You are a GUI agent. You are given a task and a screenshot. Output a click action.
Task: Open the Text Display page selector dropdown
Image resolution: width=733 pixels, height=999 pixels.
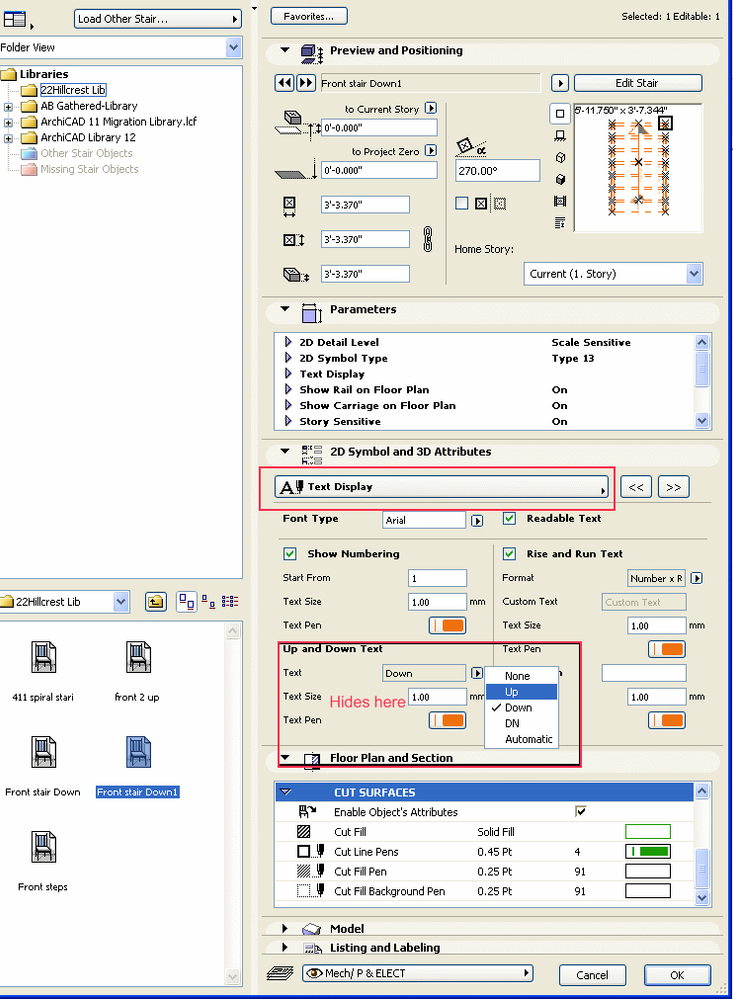pyautogui.click(x=441, y=487)
